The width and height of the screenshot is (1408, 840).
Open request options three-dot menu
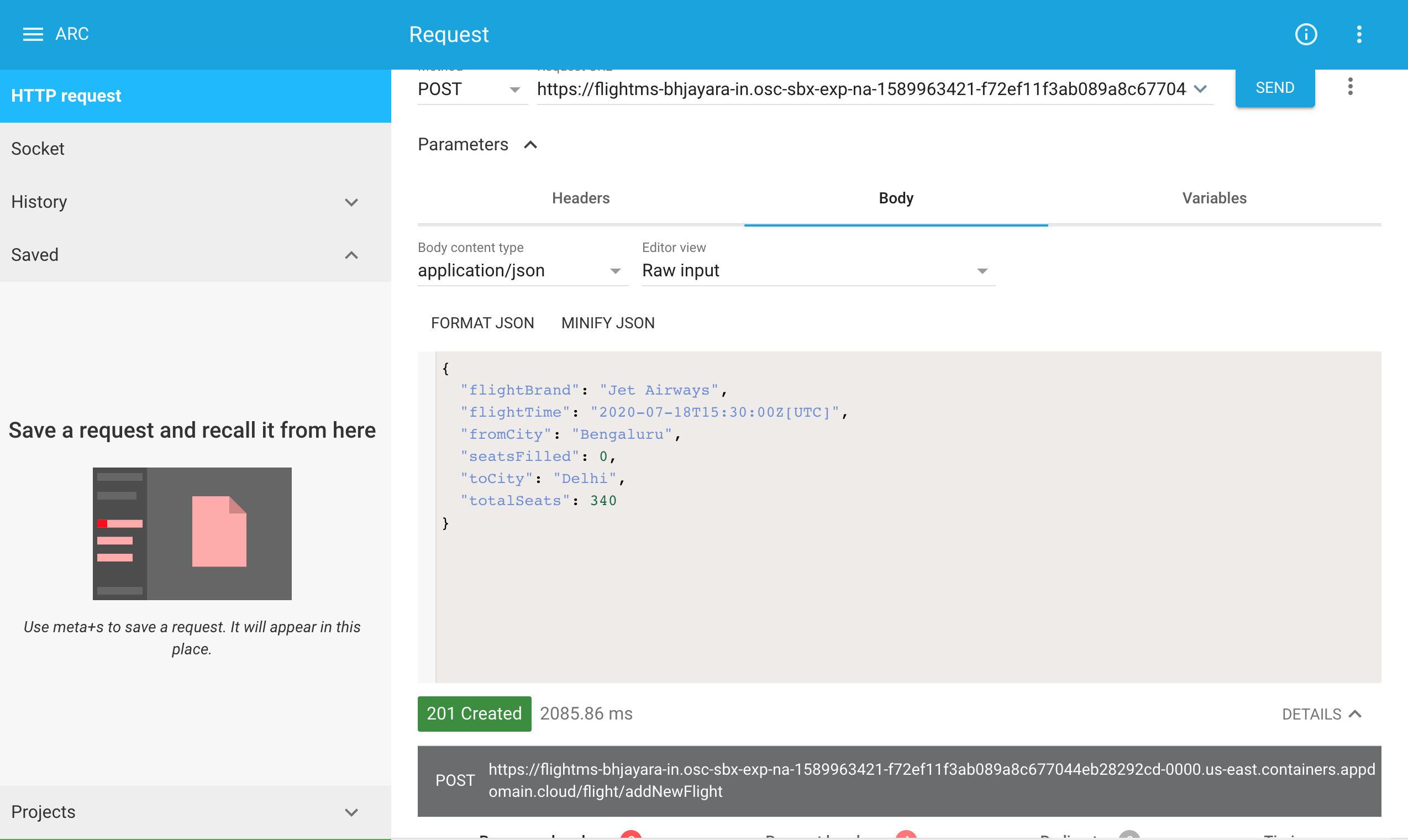click(1350, 87)
